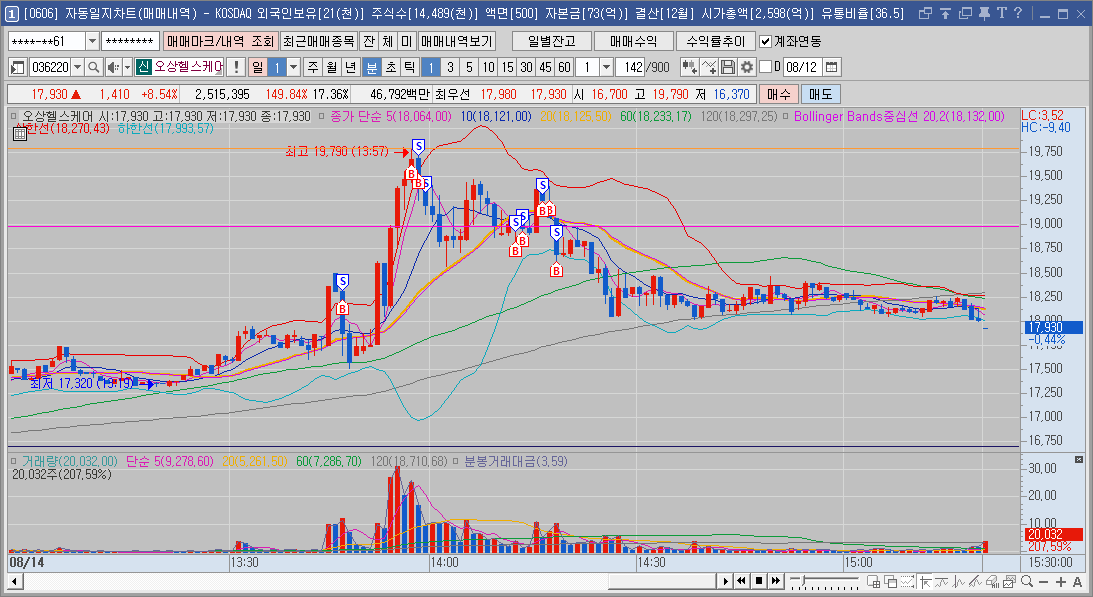This screenshot has height=597, width=1093.
Task: Select the 3-minute interval button
Action: tap(450, 67)
